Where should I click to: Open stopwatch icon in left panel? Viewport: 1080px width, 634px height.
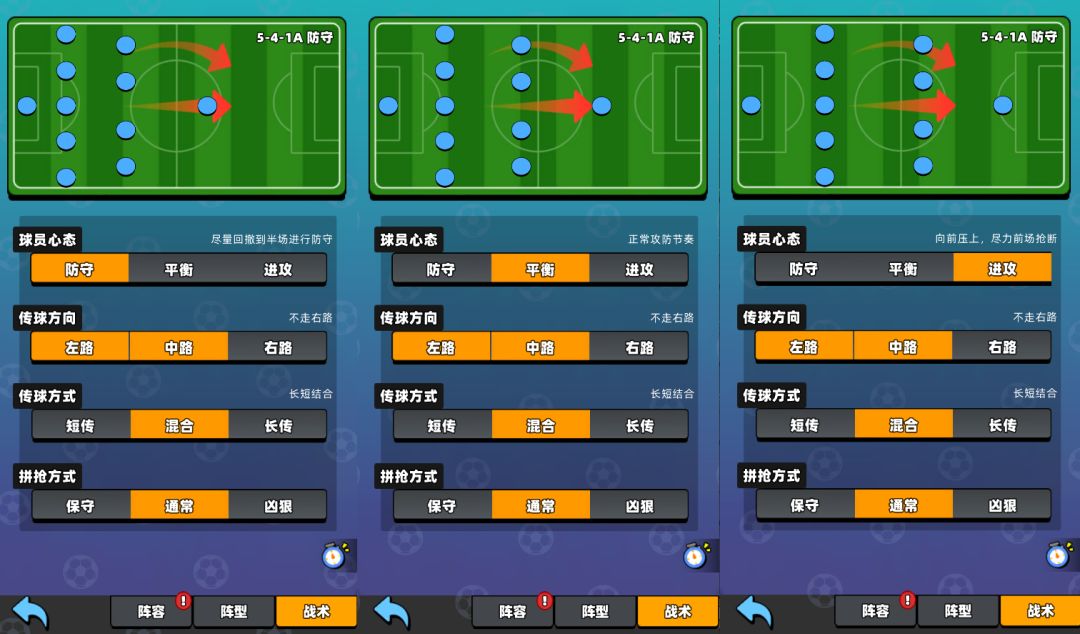coord(335,555)
